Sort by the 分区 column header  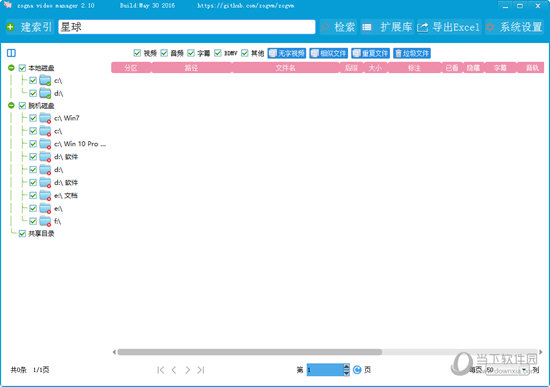click(131, 68)
